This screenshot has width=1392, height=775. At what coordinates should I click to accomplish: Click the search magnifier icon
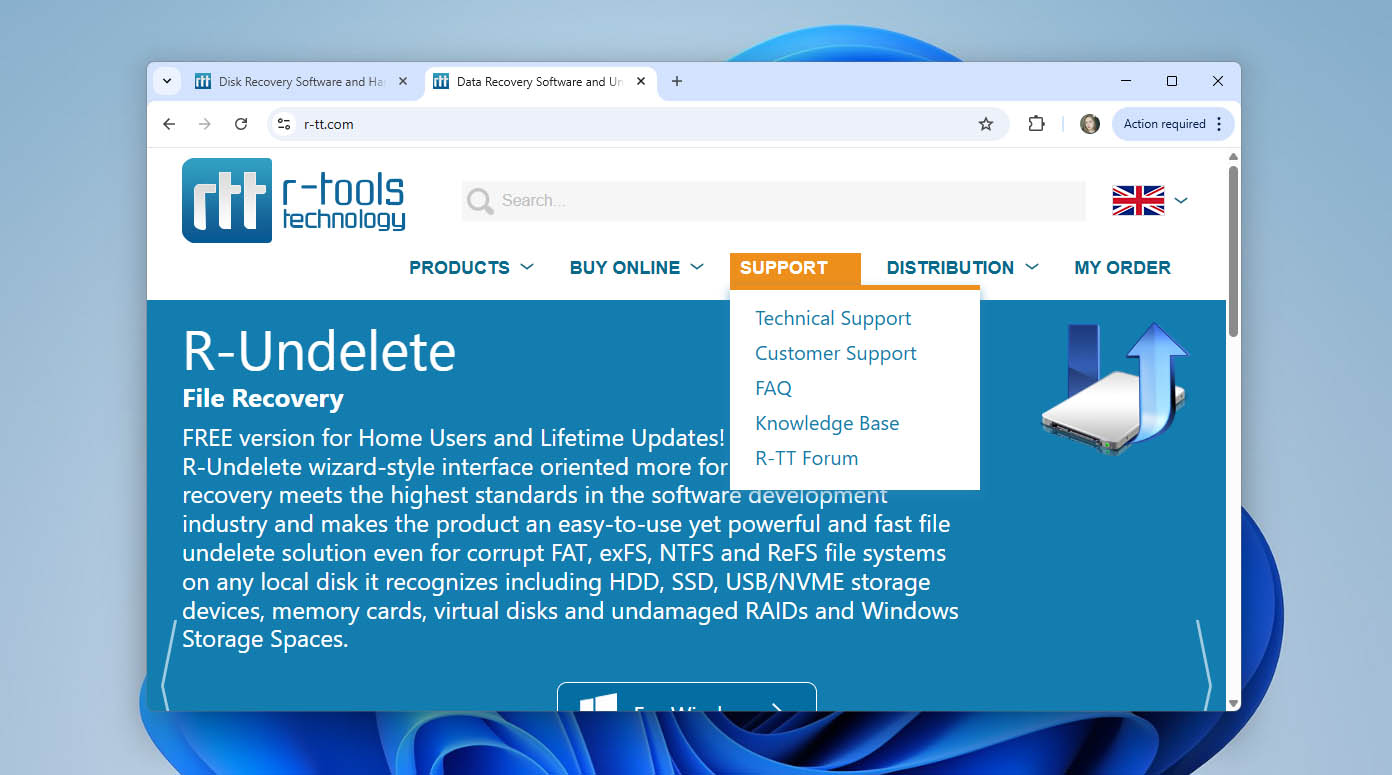(x=479, y=200)
